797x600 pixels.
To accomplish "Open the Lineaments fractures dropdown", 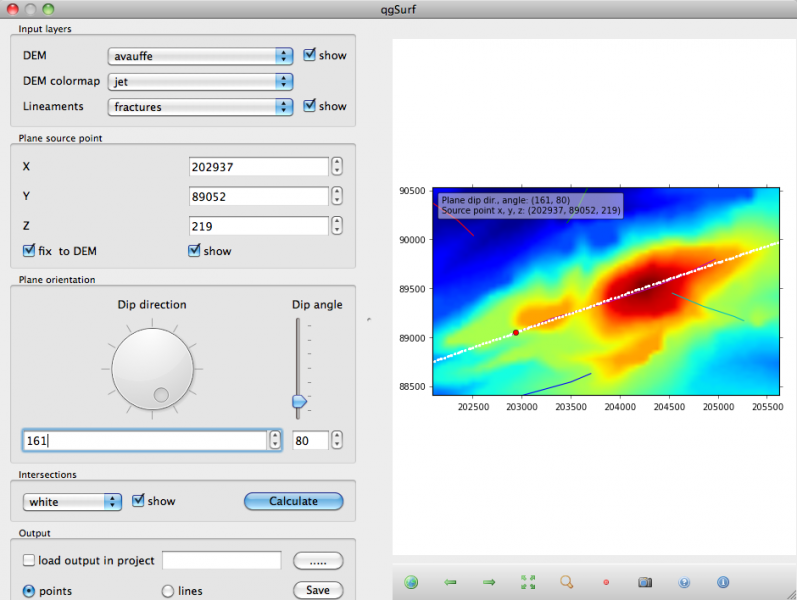I will pos(199,106).
